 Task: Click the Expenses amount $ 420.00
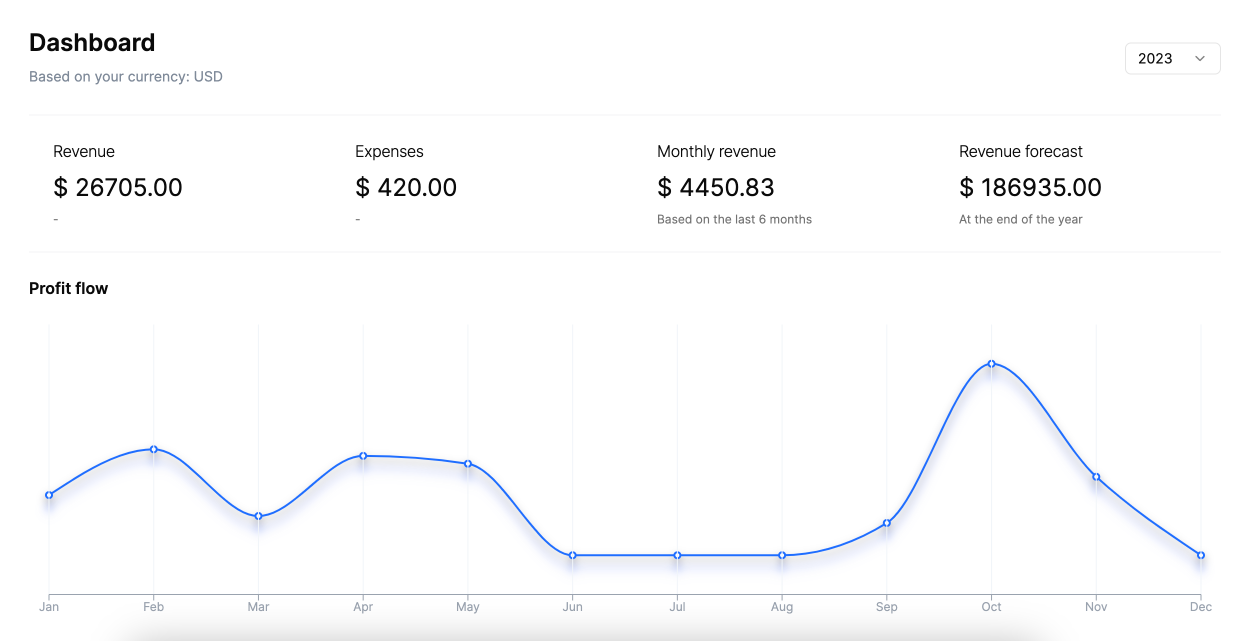(x=406, y=188)
